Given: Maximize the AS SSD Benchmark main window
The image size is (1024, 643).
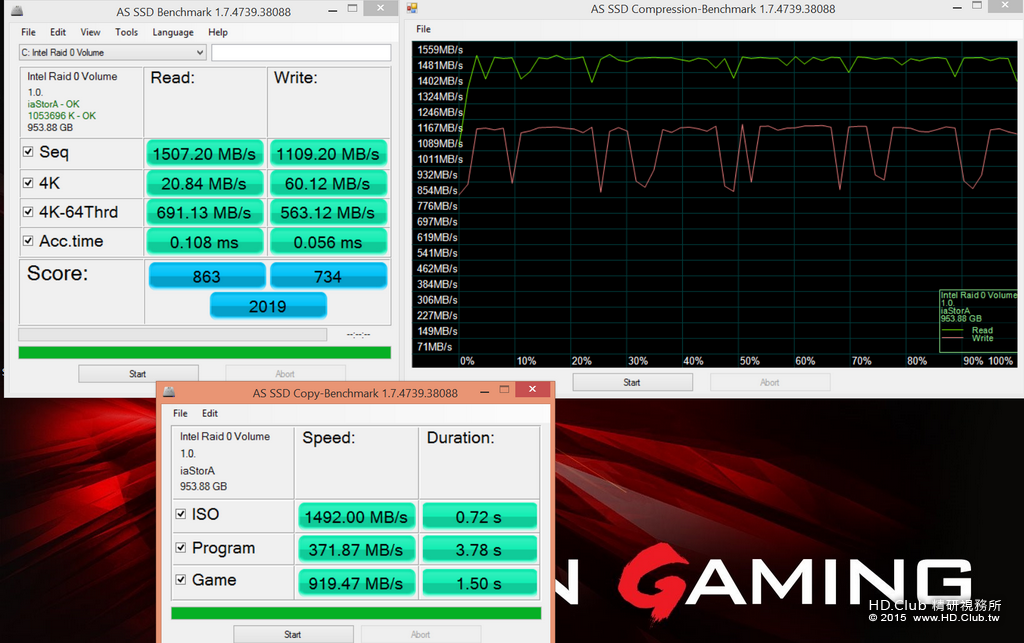Looking at the screenshot, I should 353,8.
